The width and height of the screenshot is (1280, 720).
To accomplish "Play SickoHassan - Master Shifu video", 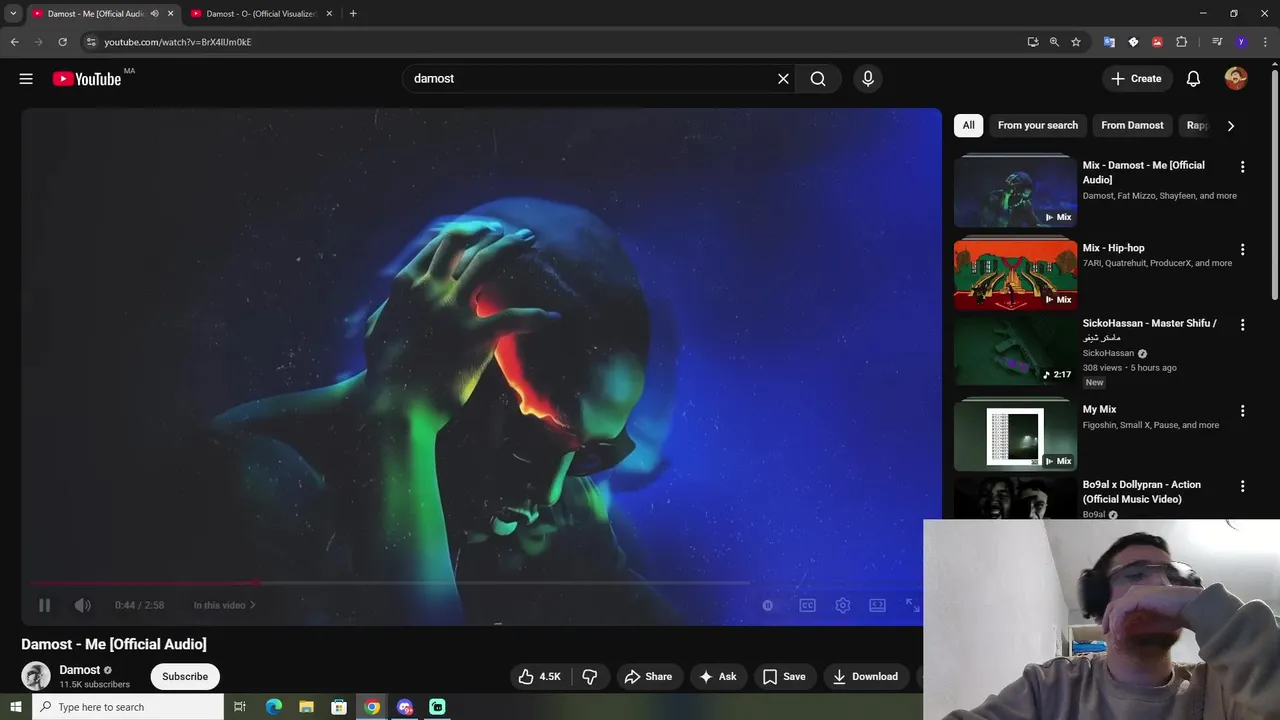I will pos(1015,351).
